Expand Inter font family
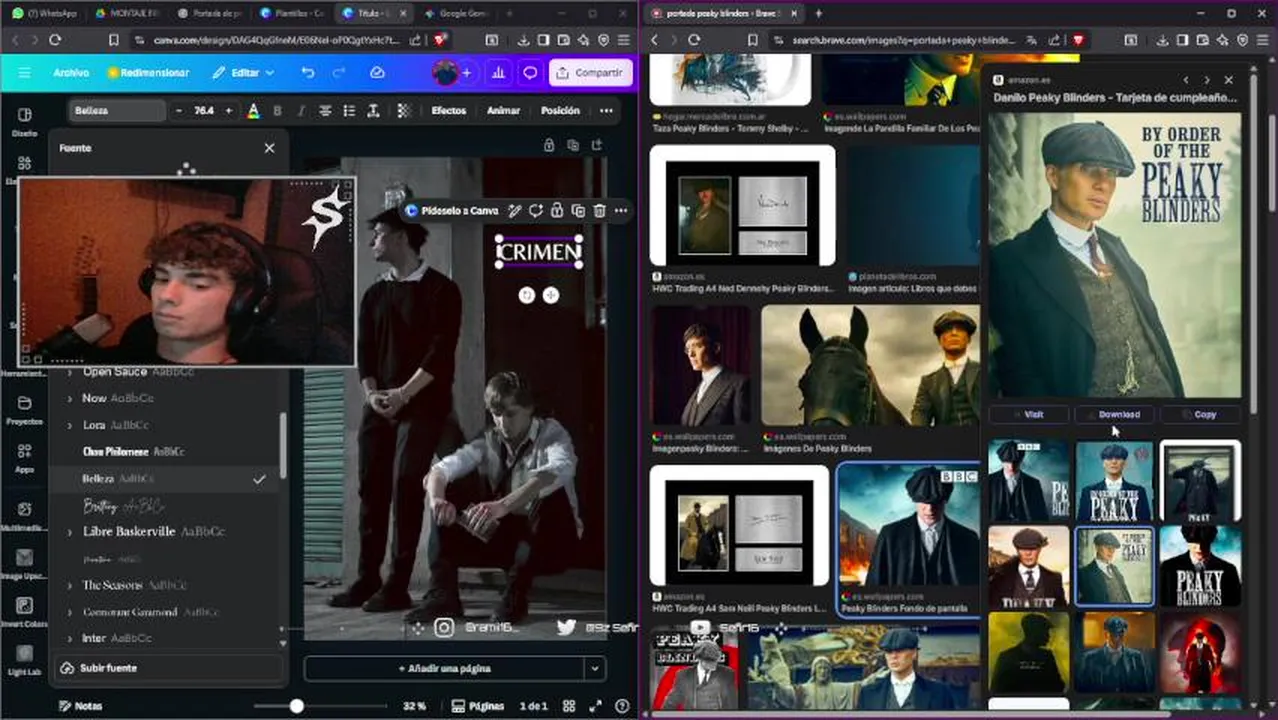1278x720 pixels. click(x=69, y=638)
